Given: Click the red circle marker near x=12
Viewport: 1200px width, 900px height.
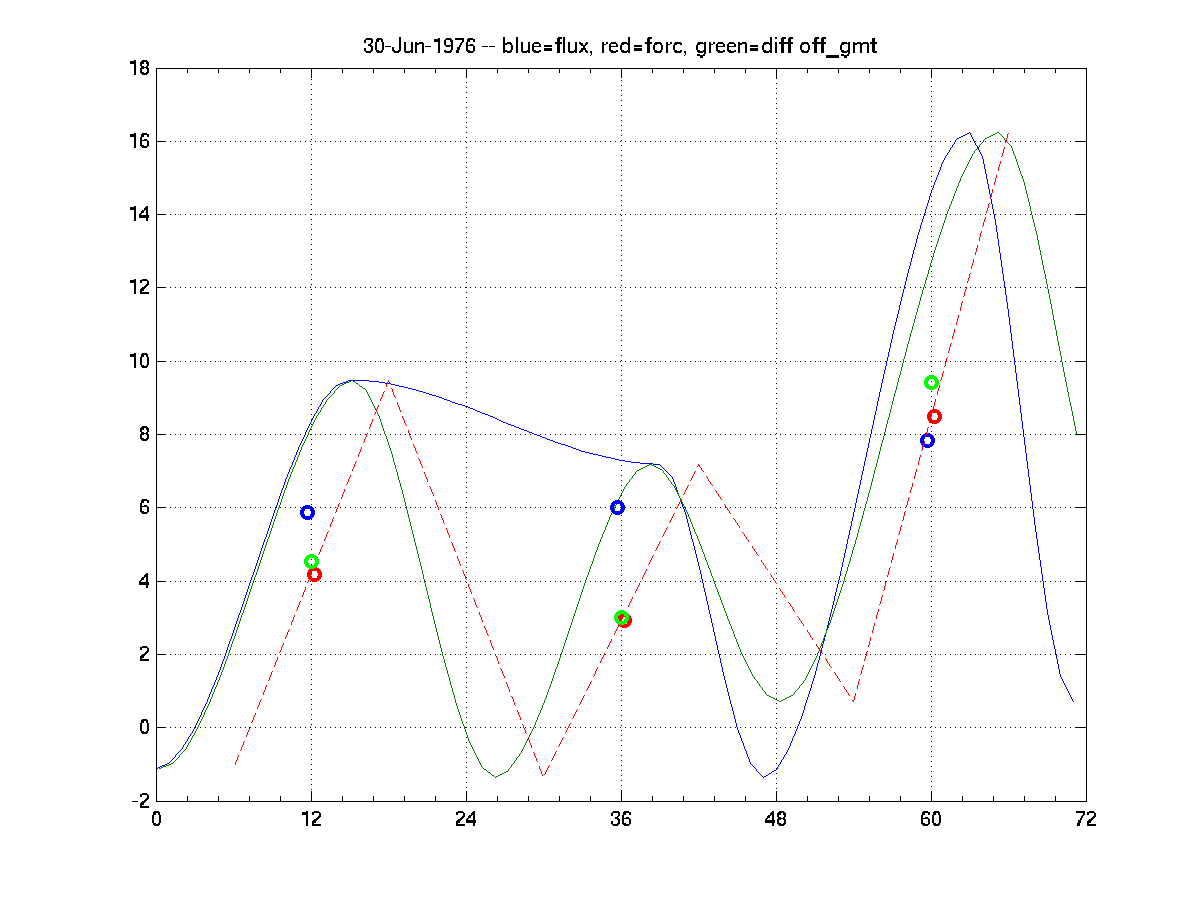Looking at the screenshot, I should point(314,575).
